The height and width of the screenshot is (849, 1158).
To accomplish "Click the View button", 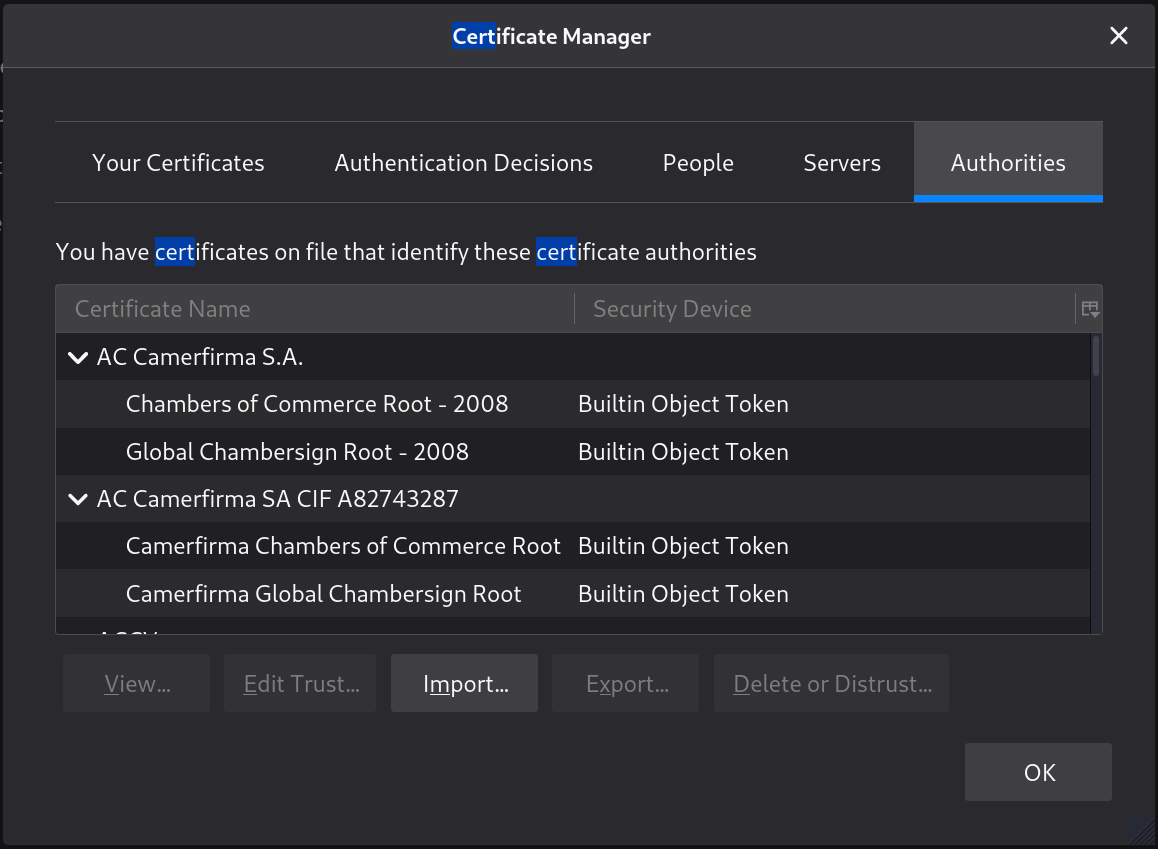I will [x=137, y=684].
